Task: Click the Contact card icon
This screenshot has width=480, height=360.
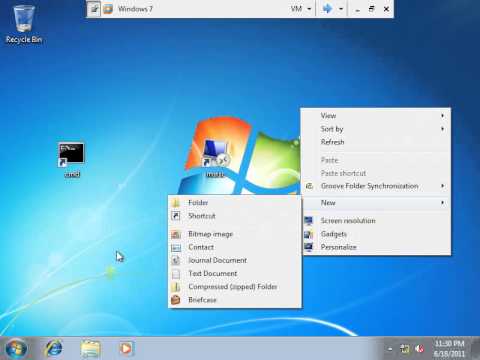Action: pyautogui.click(x=176, y=247)
